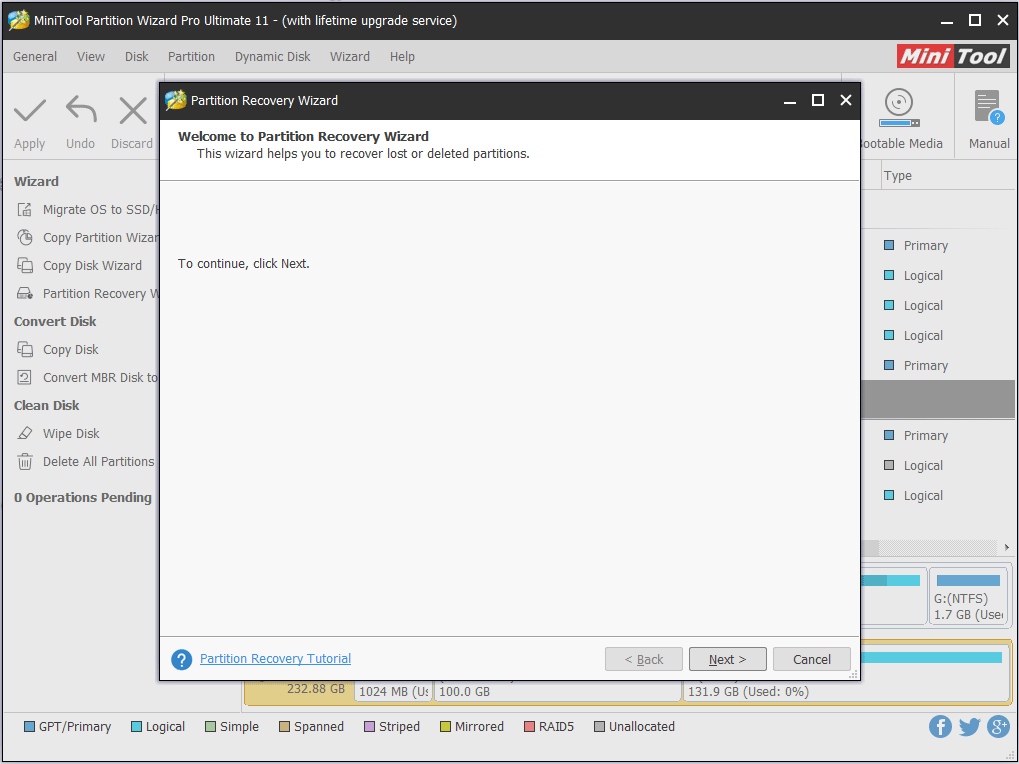Click the Undo arrow icon

click(x=81, y=109)
